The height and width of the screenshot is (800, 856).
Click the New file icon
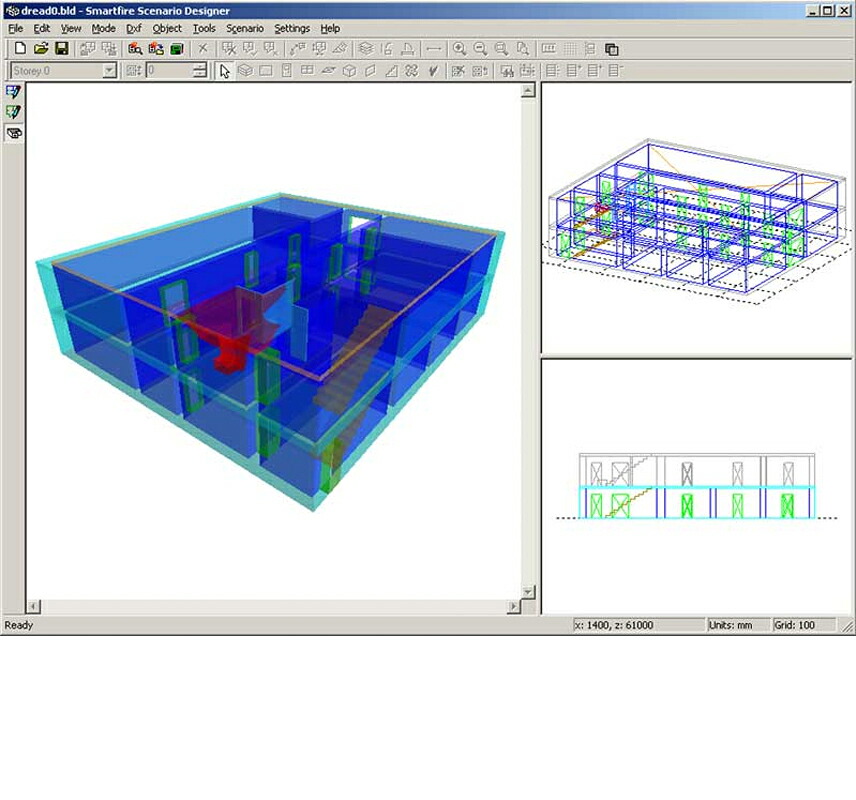click(20, 49)
